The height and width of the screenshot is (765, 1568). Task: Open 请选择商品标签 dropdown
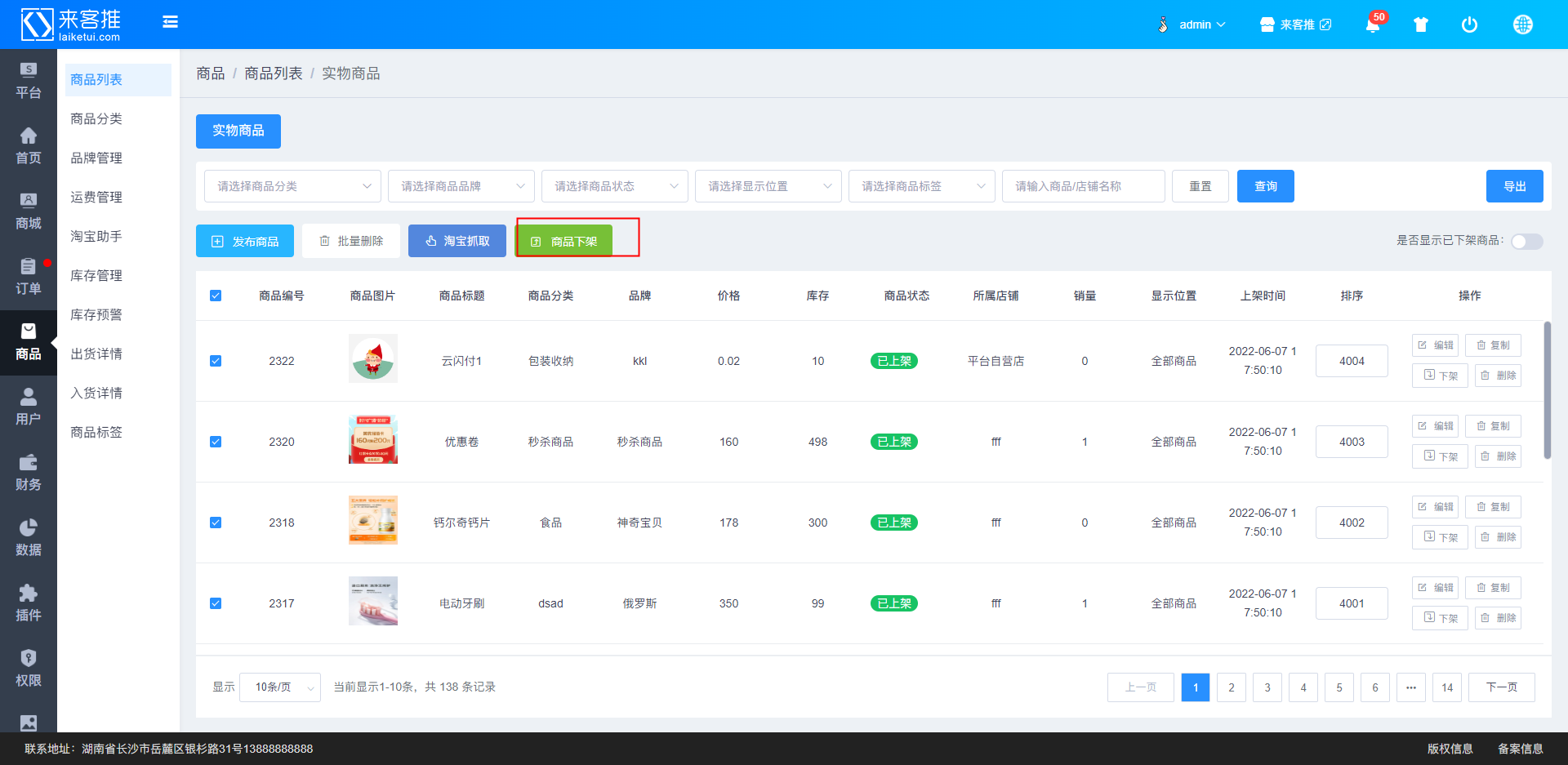point(921,186)
